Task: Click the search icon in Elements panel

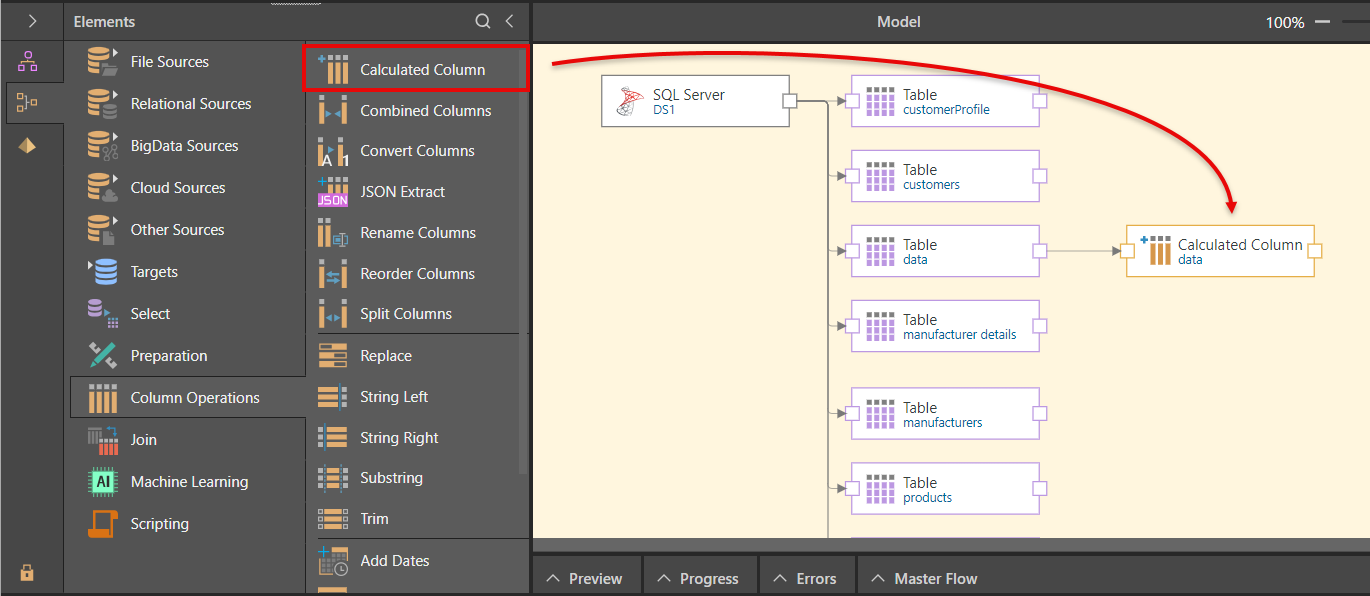Action: [x=483, y=21]
